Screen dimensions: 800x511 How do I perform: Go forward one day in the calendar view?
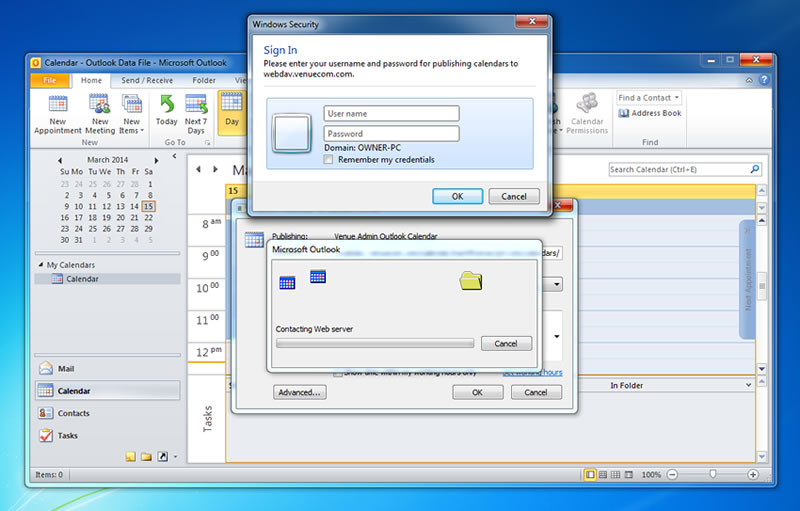215,169
